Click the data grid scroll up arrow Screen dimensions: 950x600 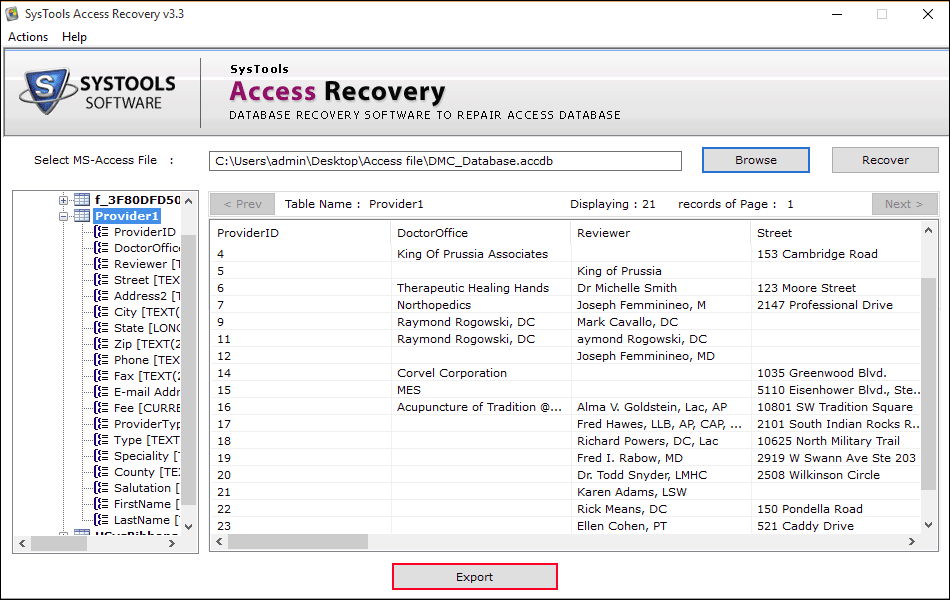[928, 230]
